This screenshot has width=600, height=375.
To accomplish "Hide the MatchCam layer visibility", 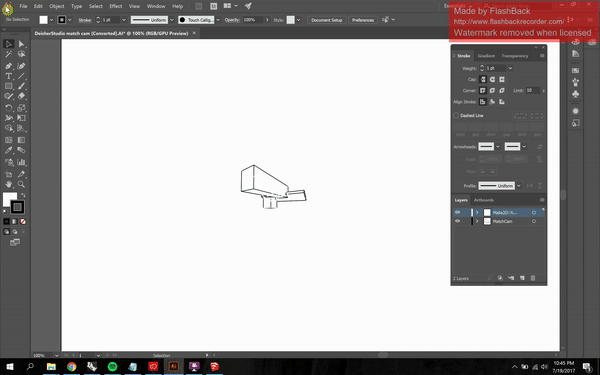I will pyautogui.click(x=457, y=221).
